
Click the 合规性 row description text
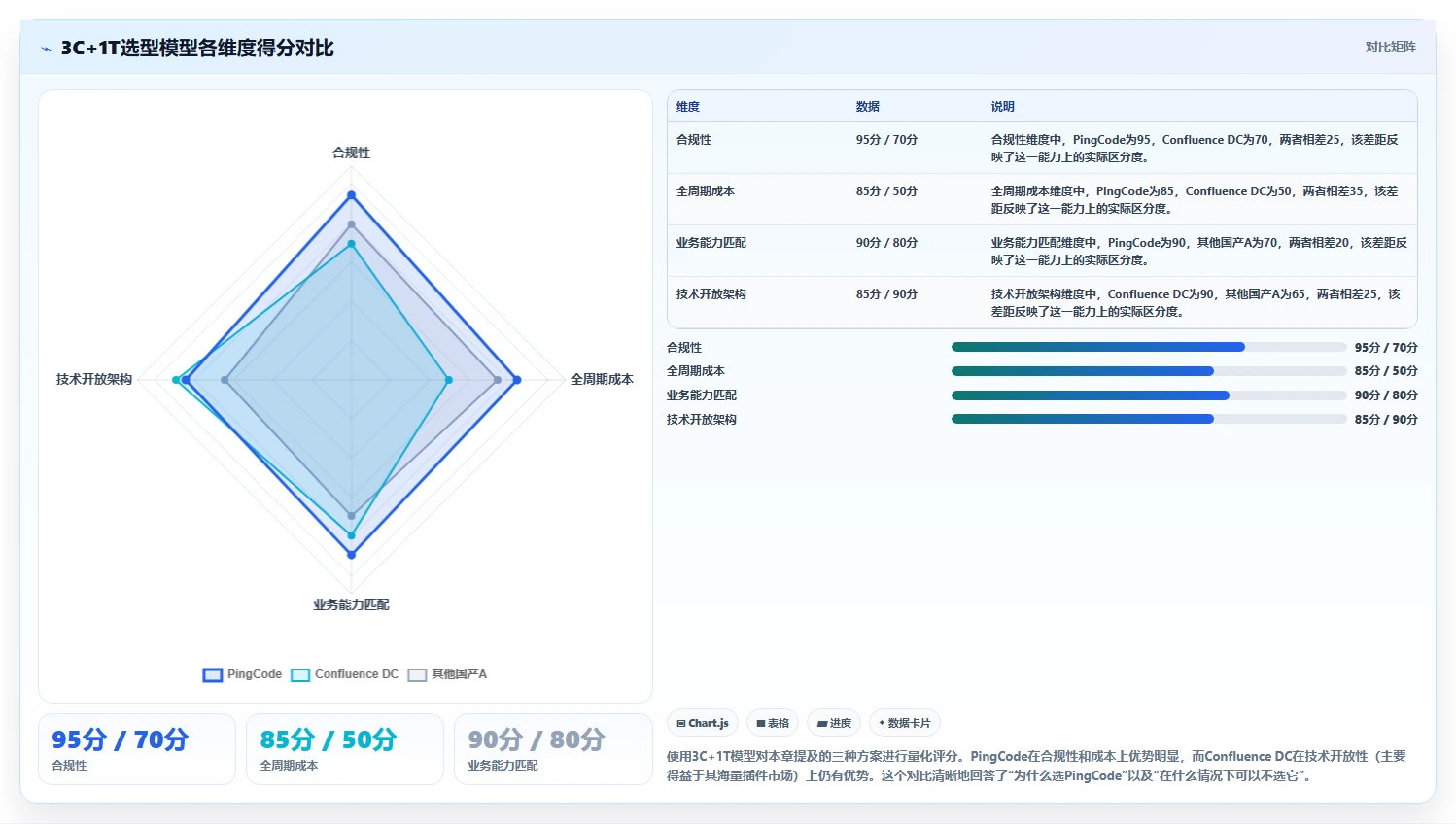click(1195, 149)
